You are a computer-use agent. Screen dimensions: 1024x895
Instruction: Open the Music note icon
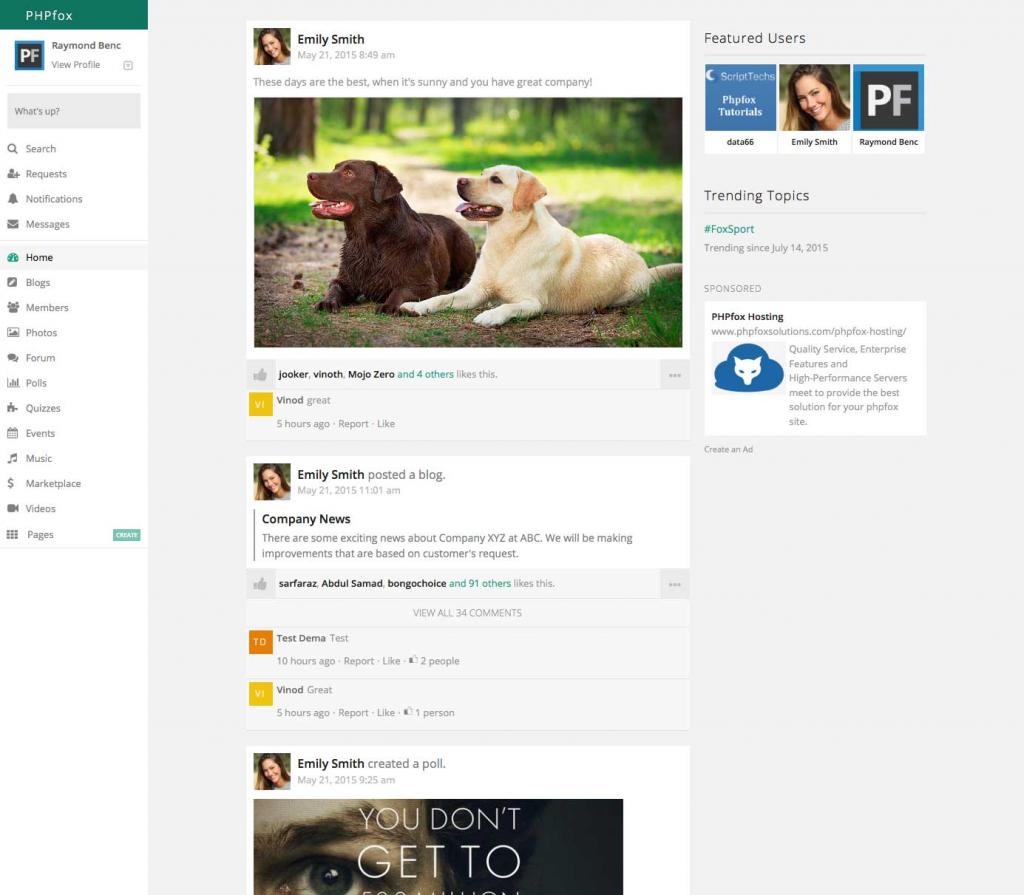tap(13, 458)
